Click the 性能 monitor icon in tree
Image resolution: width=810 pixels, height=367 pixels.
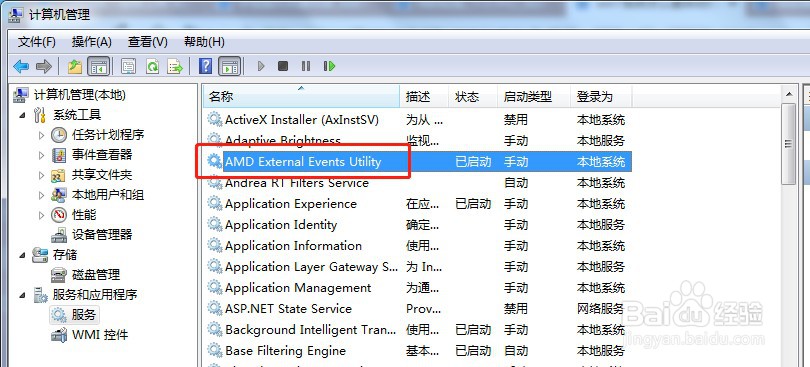[59, 215]
